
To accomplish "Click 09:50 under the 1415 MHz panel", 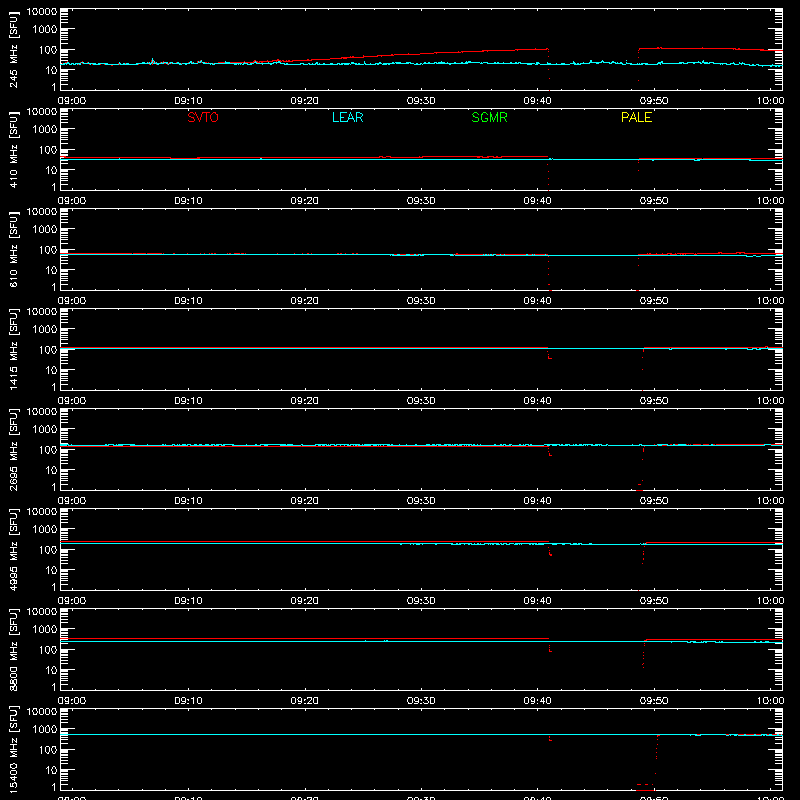I will click(654, 401).
